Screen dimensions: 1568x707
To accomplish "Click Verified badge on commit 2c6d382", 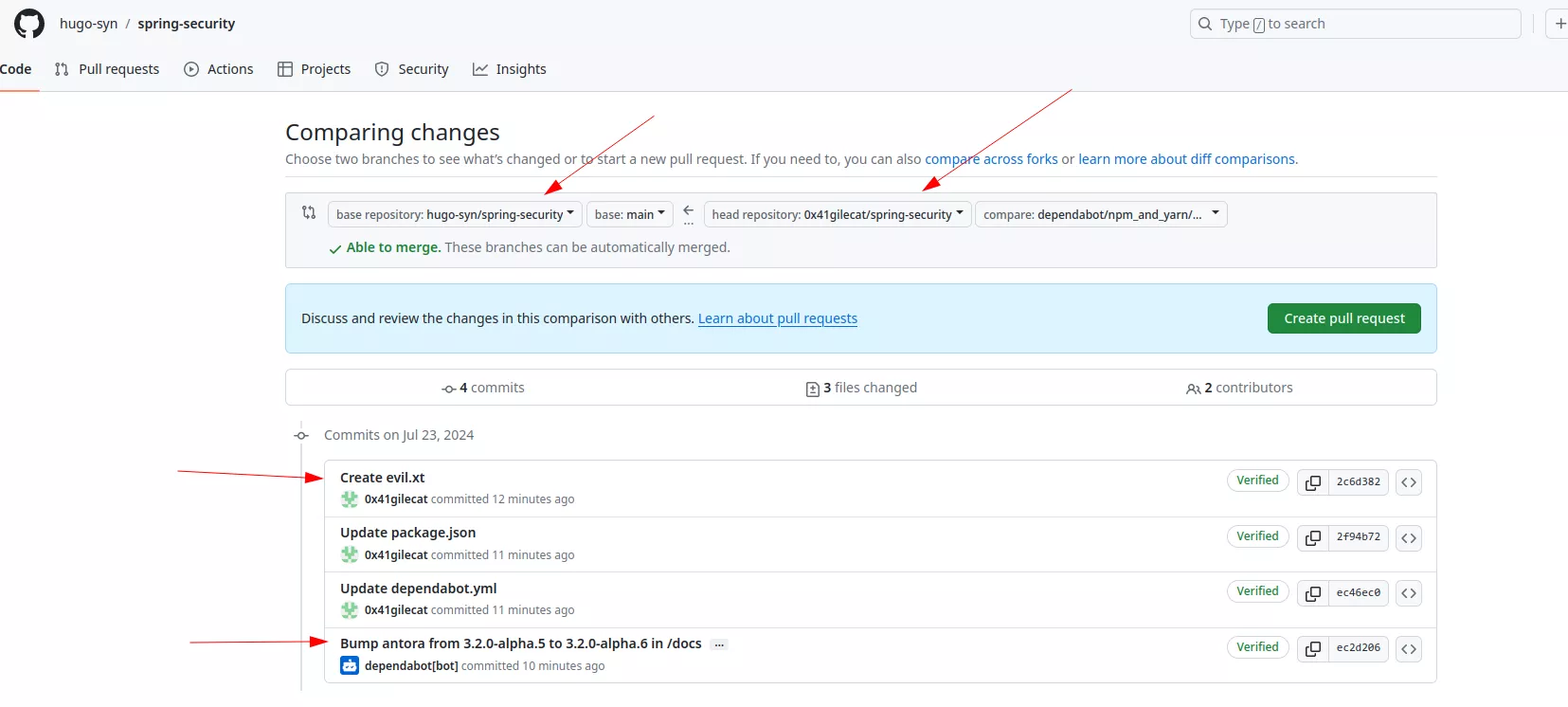I will (x=1257, y=480).
